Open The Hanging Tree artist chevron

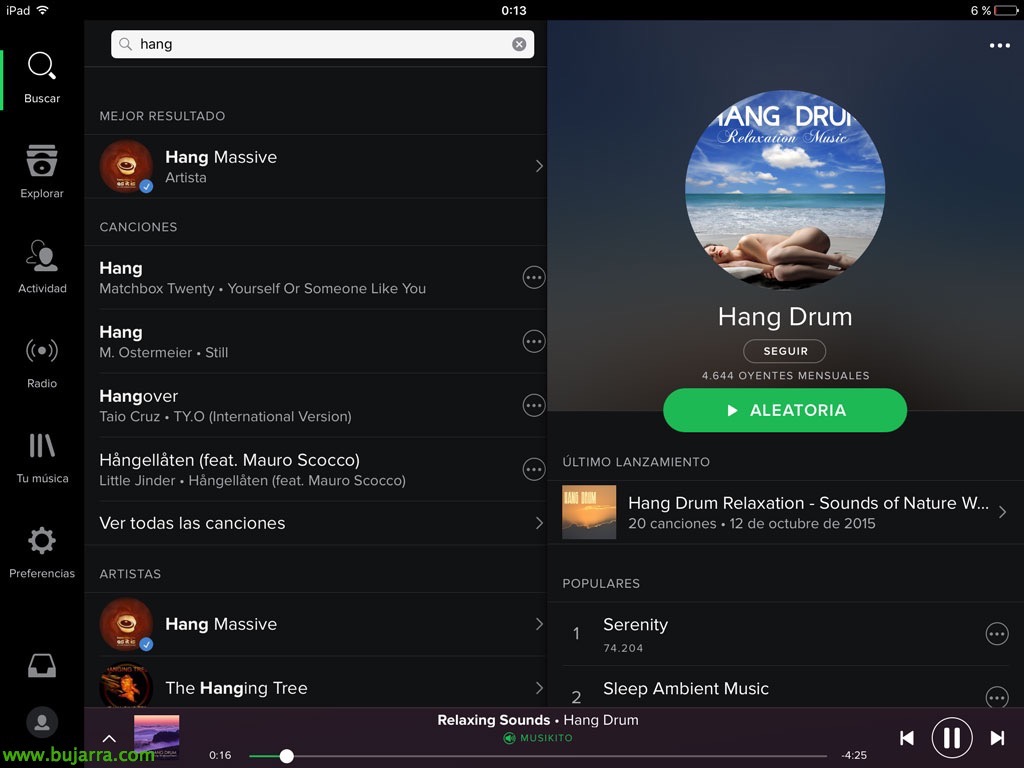coord(539,688)
